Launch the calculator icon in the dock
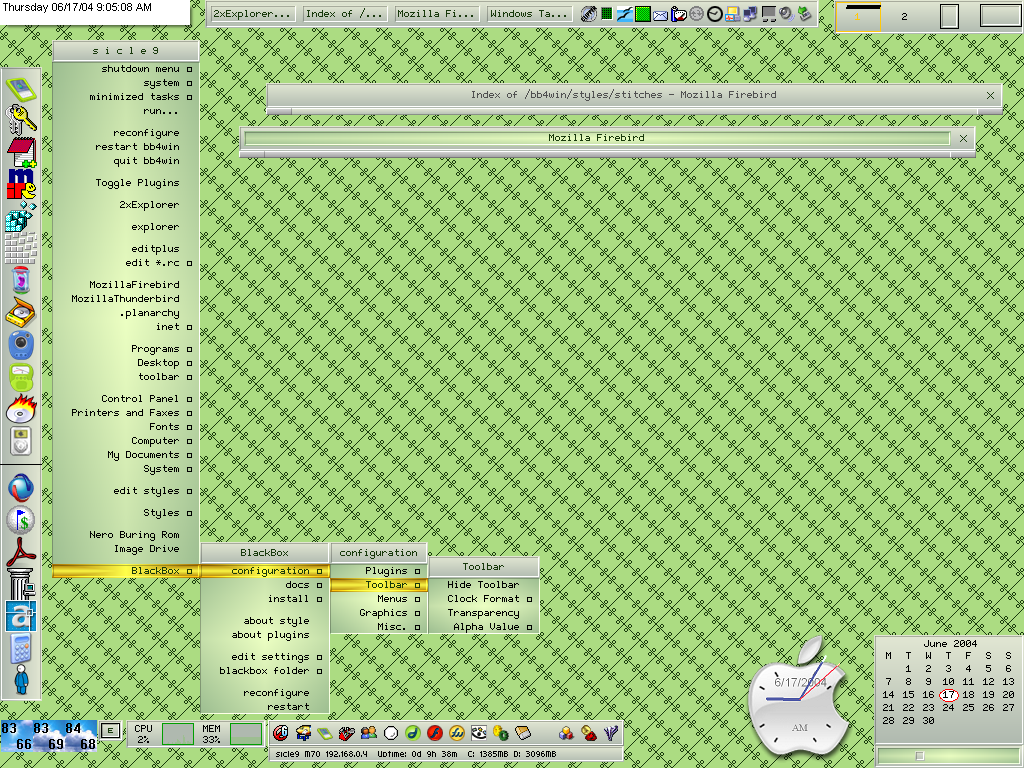 (x=21, y=648)
